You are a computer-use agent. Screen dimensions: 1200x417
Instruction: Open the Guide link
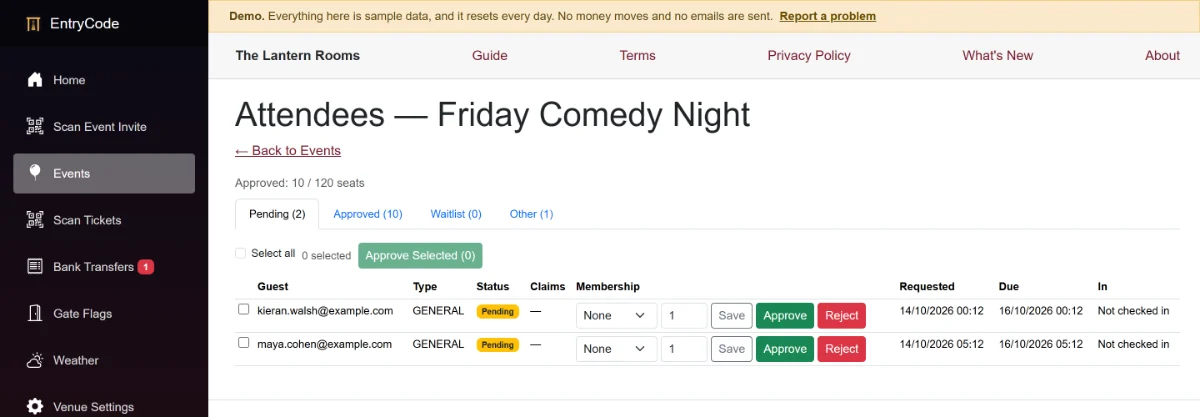tap(490, 56)
